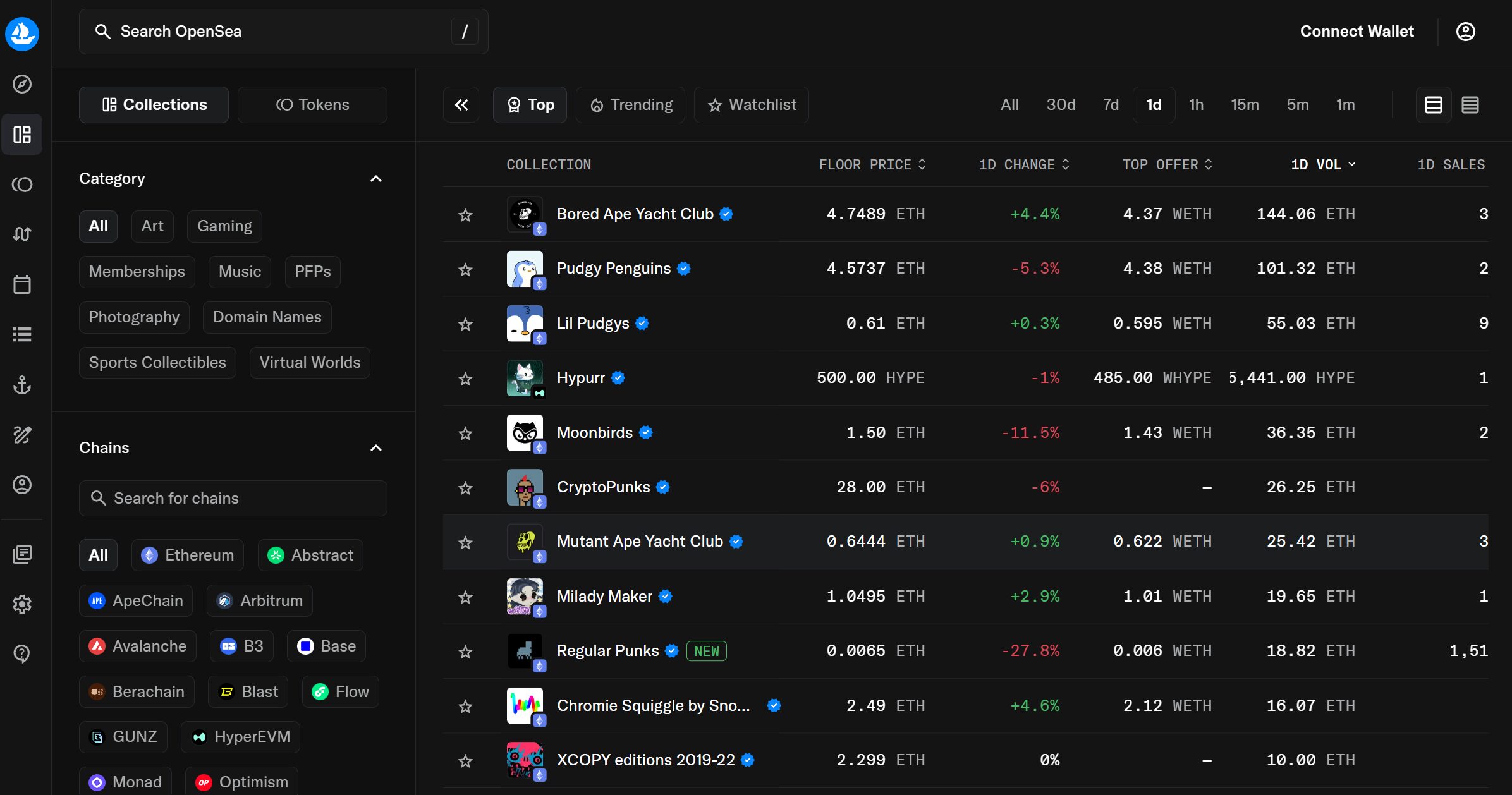Click Connect Wallet button
Image resolution: width=1512 pixels, height=795 pixels.
[1357, 32]
